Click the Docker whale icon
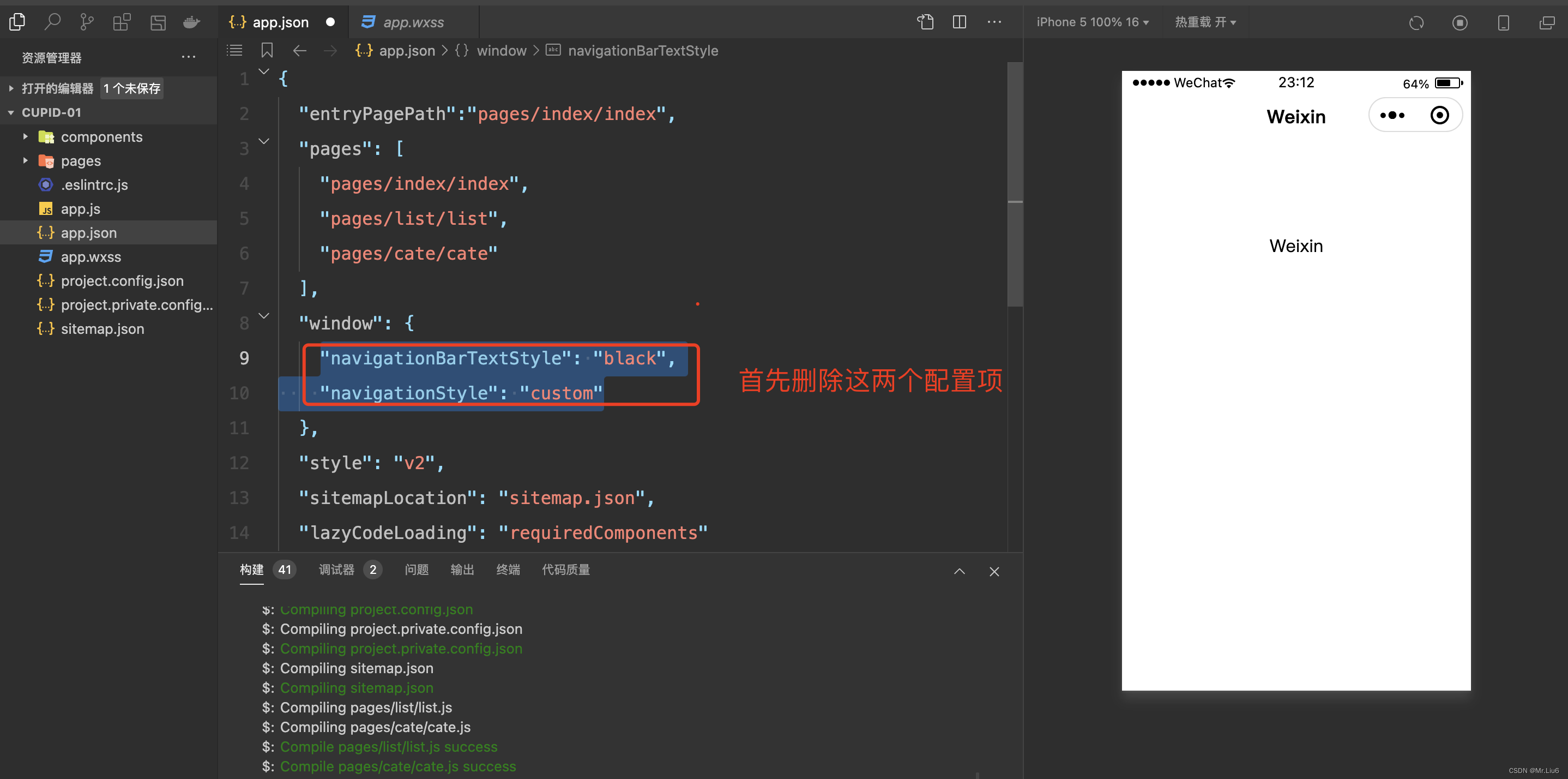This screenshot has width=1568, height=779. 192,22
